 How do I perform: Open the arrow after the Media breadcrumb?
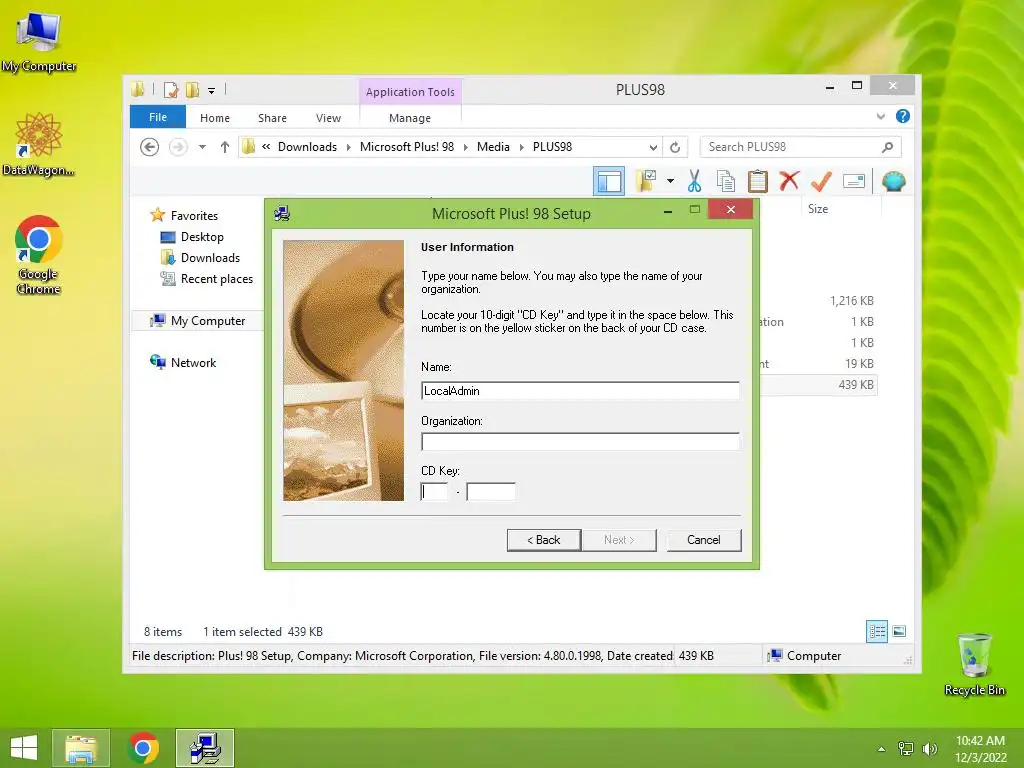(x=521, y=147)
